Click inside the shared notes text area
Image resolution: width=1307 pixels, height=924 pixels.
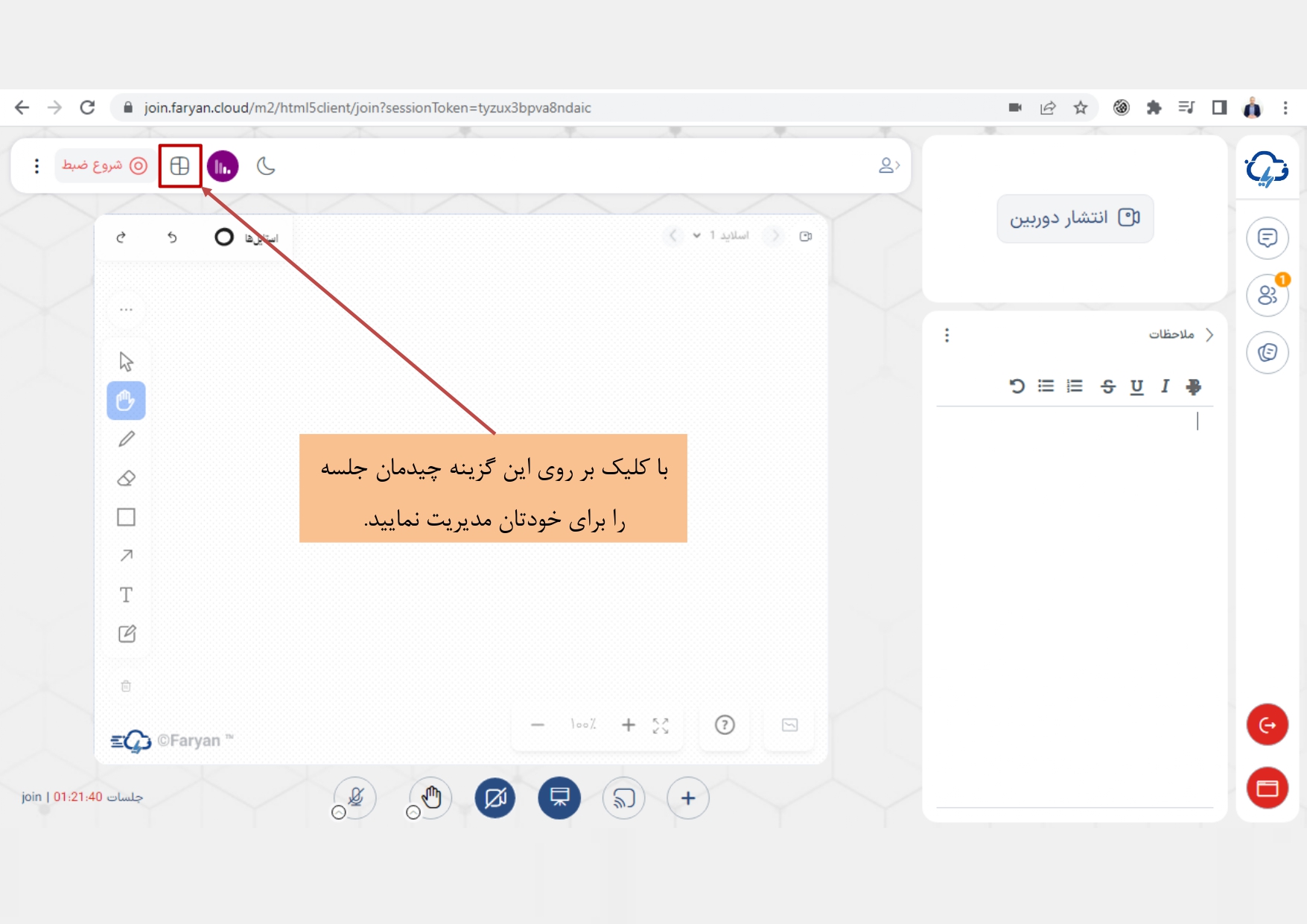1074,596
